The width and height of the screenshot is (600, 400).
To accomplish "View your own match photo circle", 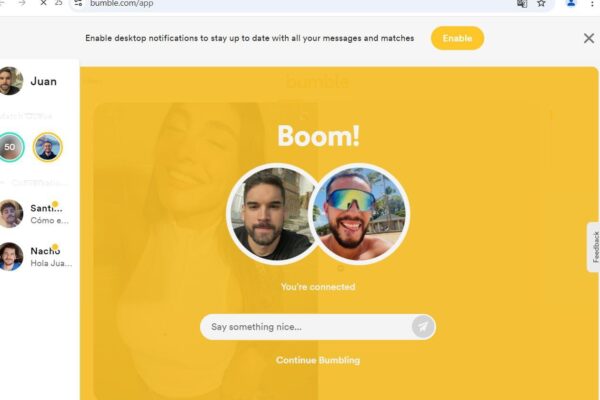I will (x=272, y=214).
